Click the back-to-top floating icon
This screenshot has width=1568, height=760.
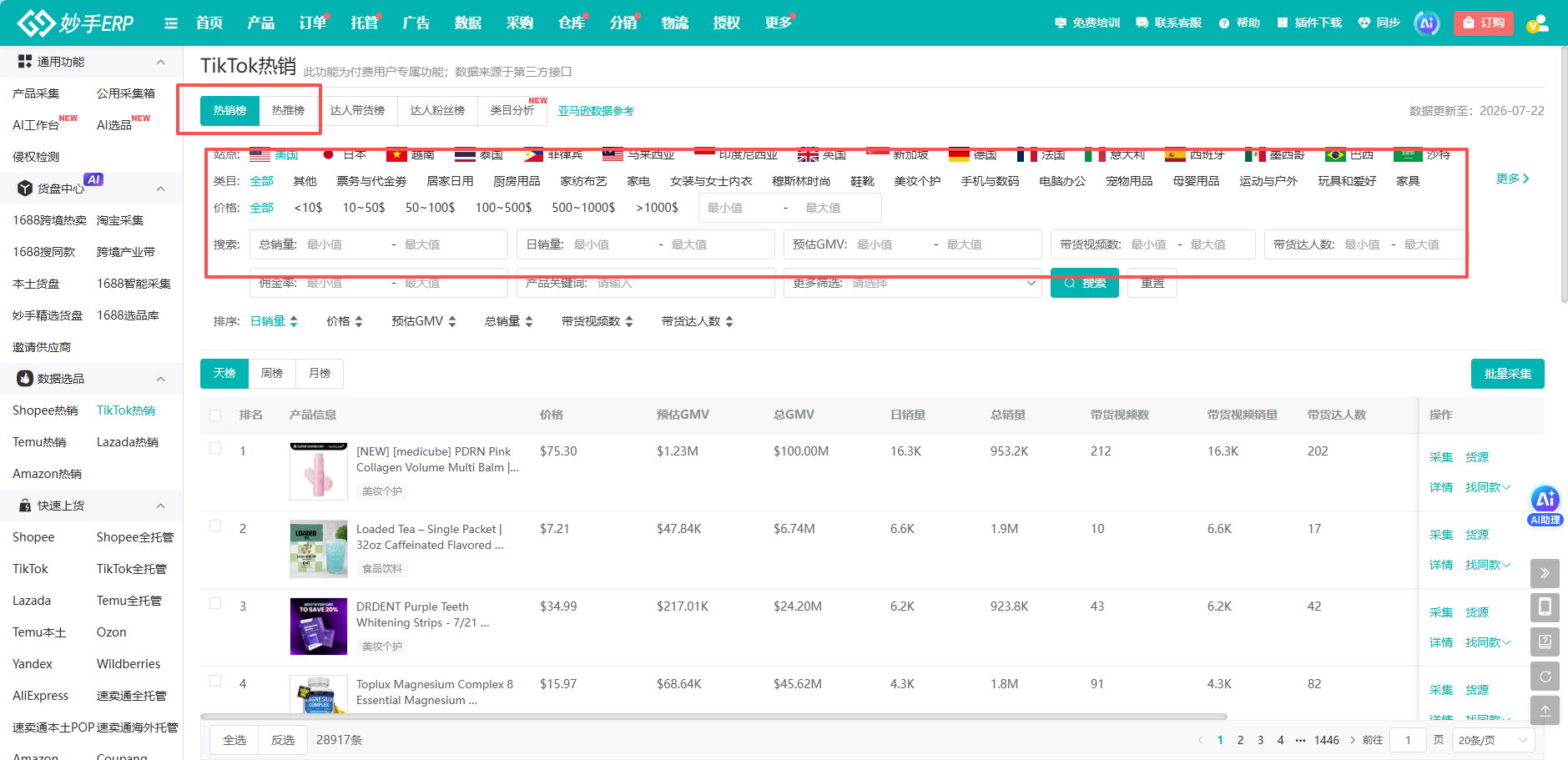pyautogui.click(x=1545, y=711)
